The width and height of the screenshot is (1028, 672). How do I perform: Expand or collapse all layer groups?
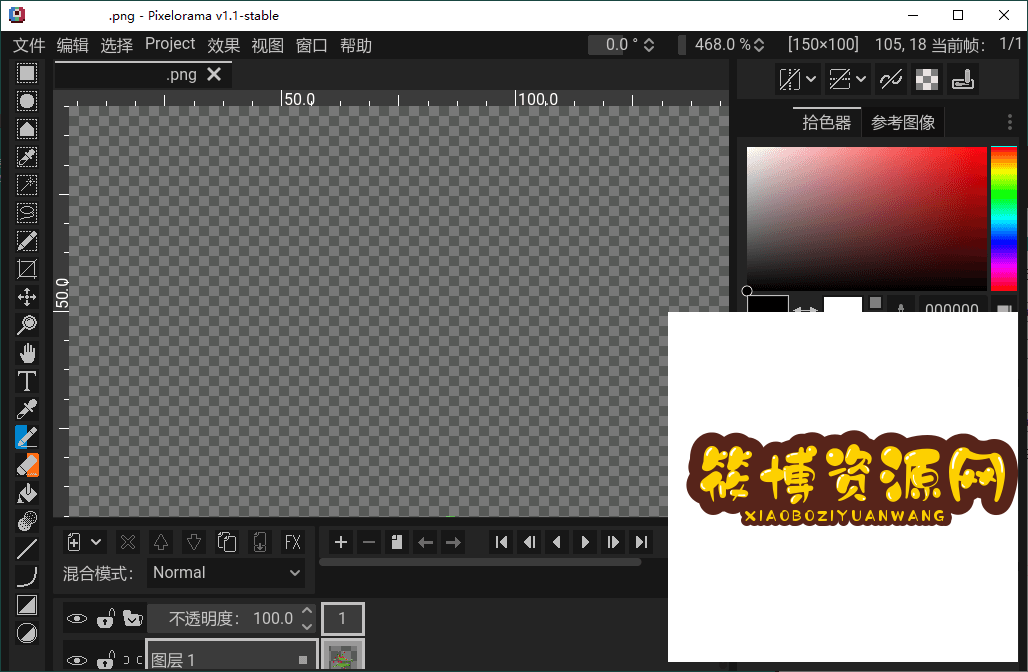(133, 618)
